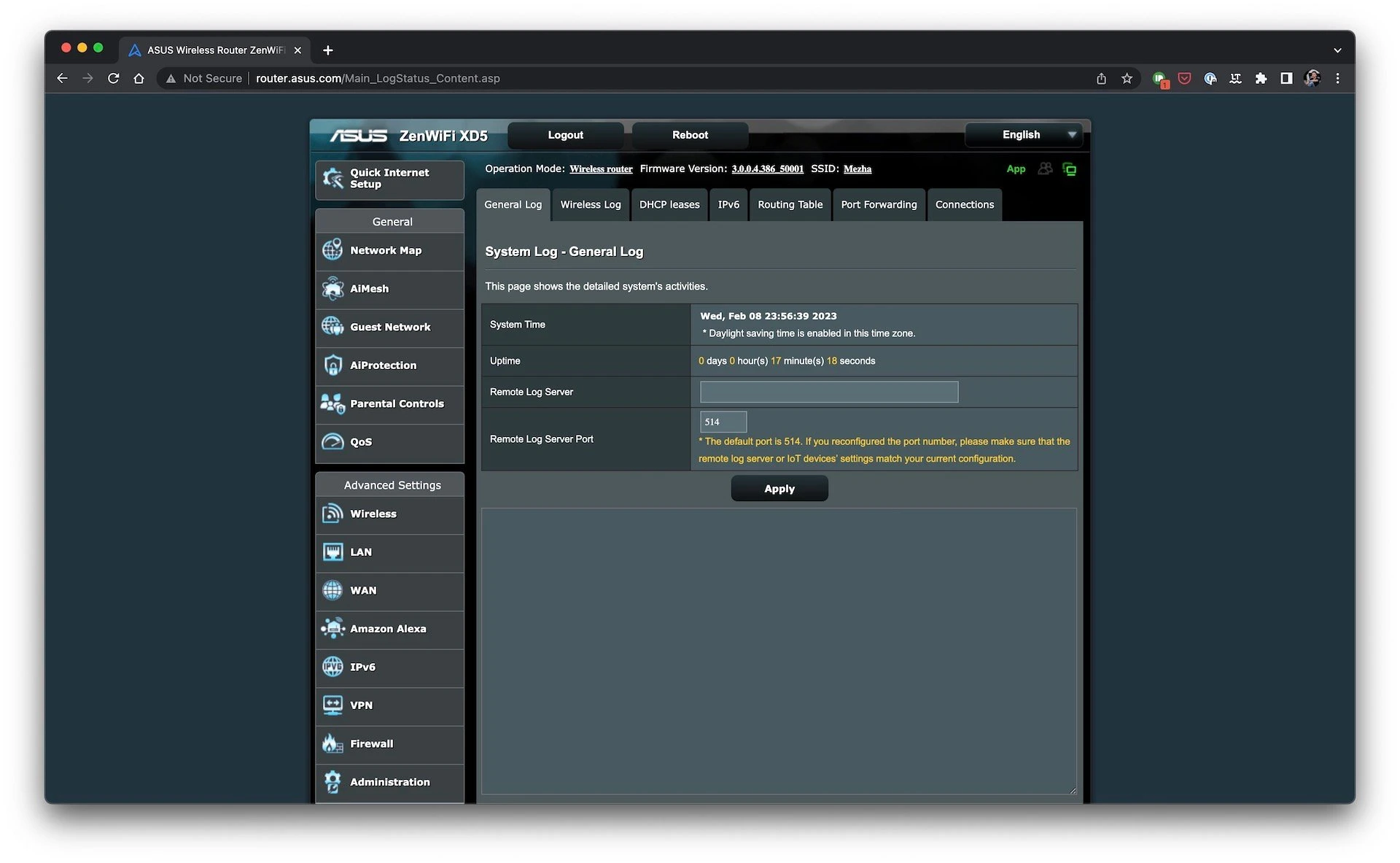Go back with browser back arrow
1400x863 pixels.
pyautogui.click(x=62, y=78)
